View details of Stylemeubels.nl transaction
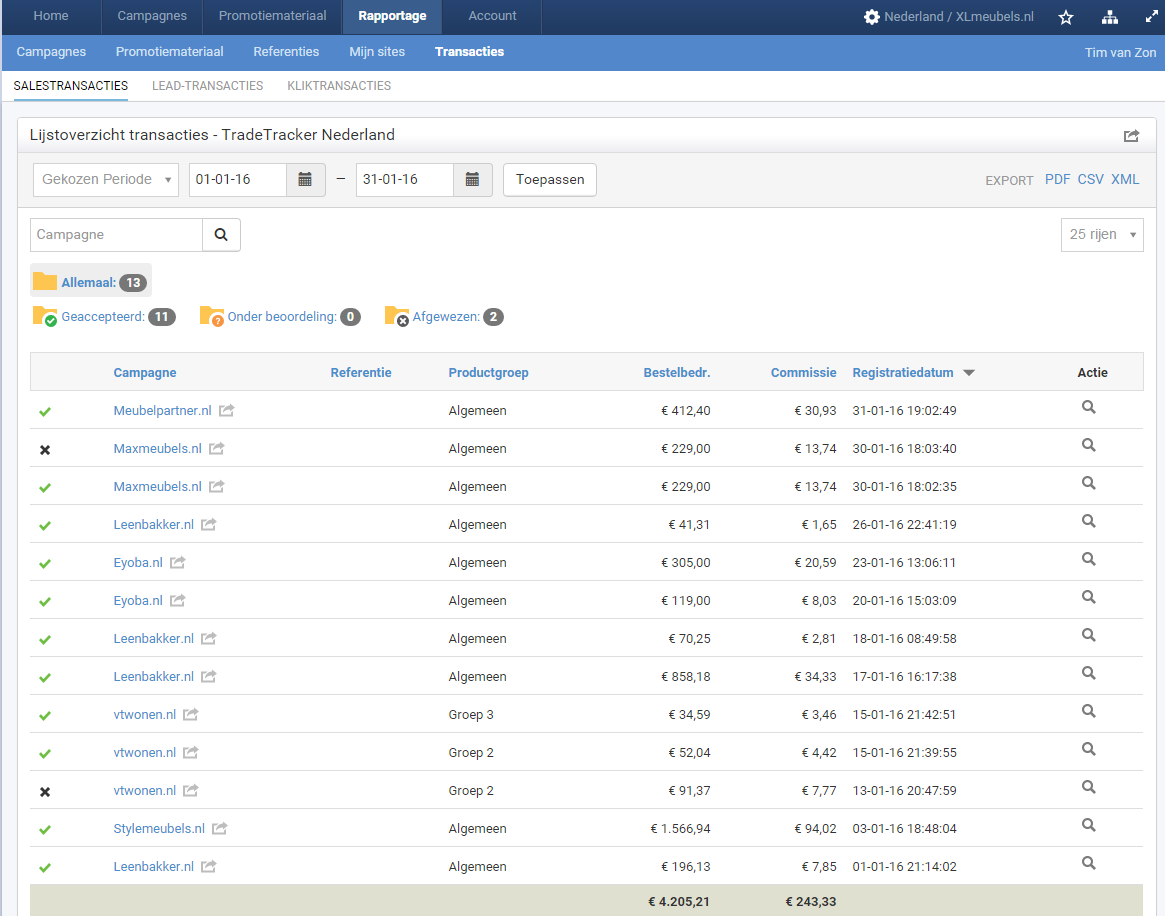The height and width of the screenshot is (916, 1165). pyautogui.click(x=1088, y=825)
